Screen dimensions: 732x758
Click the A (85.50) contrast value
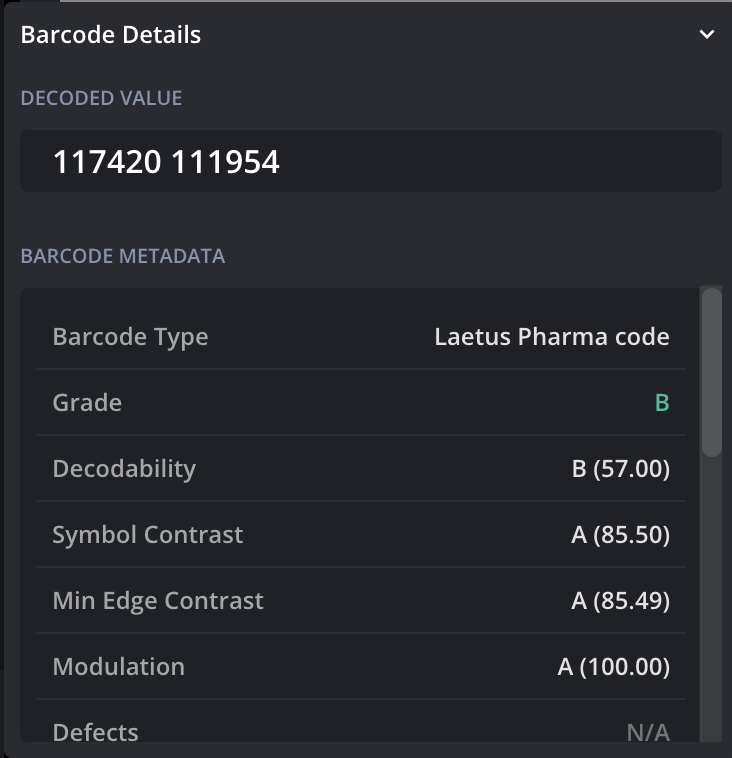(x=620, y=534)
